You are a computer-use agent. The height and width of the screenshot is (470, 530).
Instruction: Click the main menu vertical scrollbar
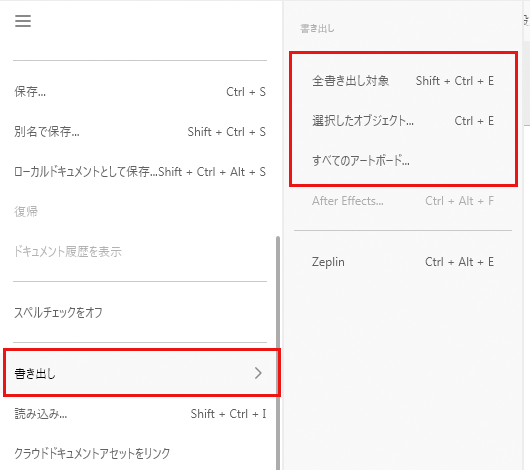click(278, 352)
